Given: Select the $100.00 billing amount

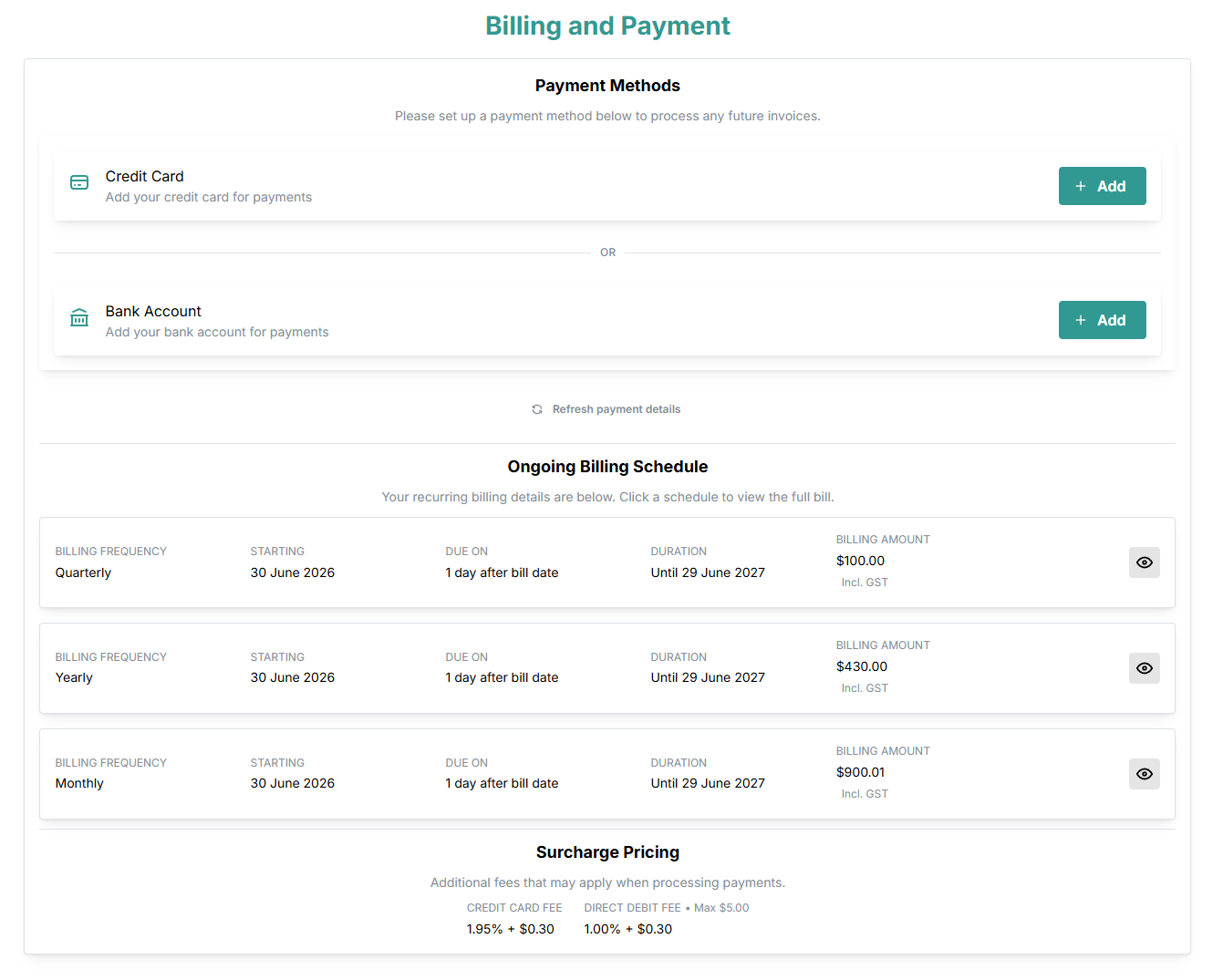Looking at the screenshot, I should pos(860,561).
